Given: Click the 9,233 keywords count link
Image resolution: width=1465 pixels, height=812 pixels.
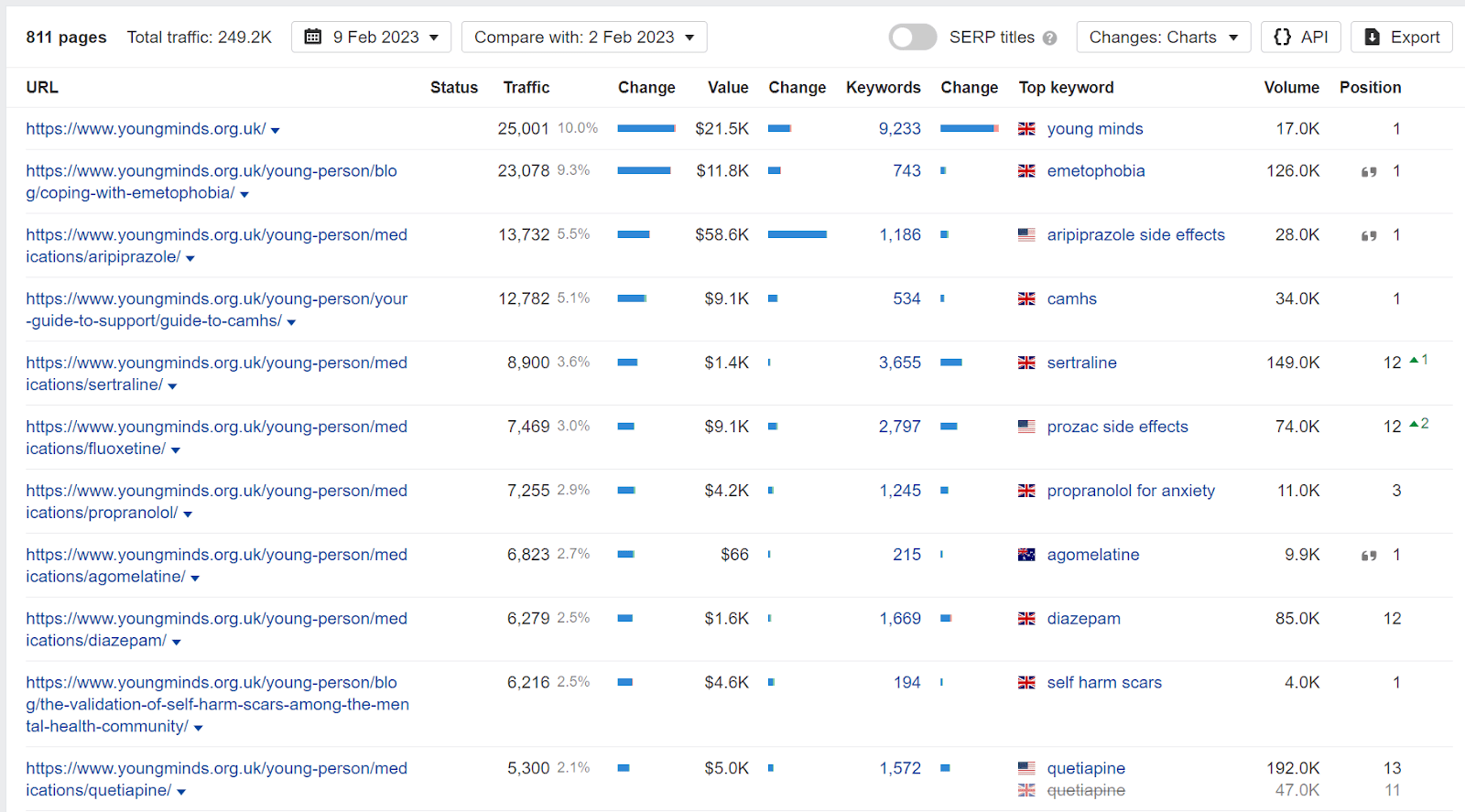Looking at the screenshot, I should [899, 129].
